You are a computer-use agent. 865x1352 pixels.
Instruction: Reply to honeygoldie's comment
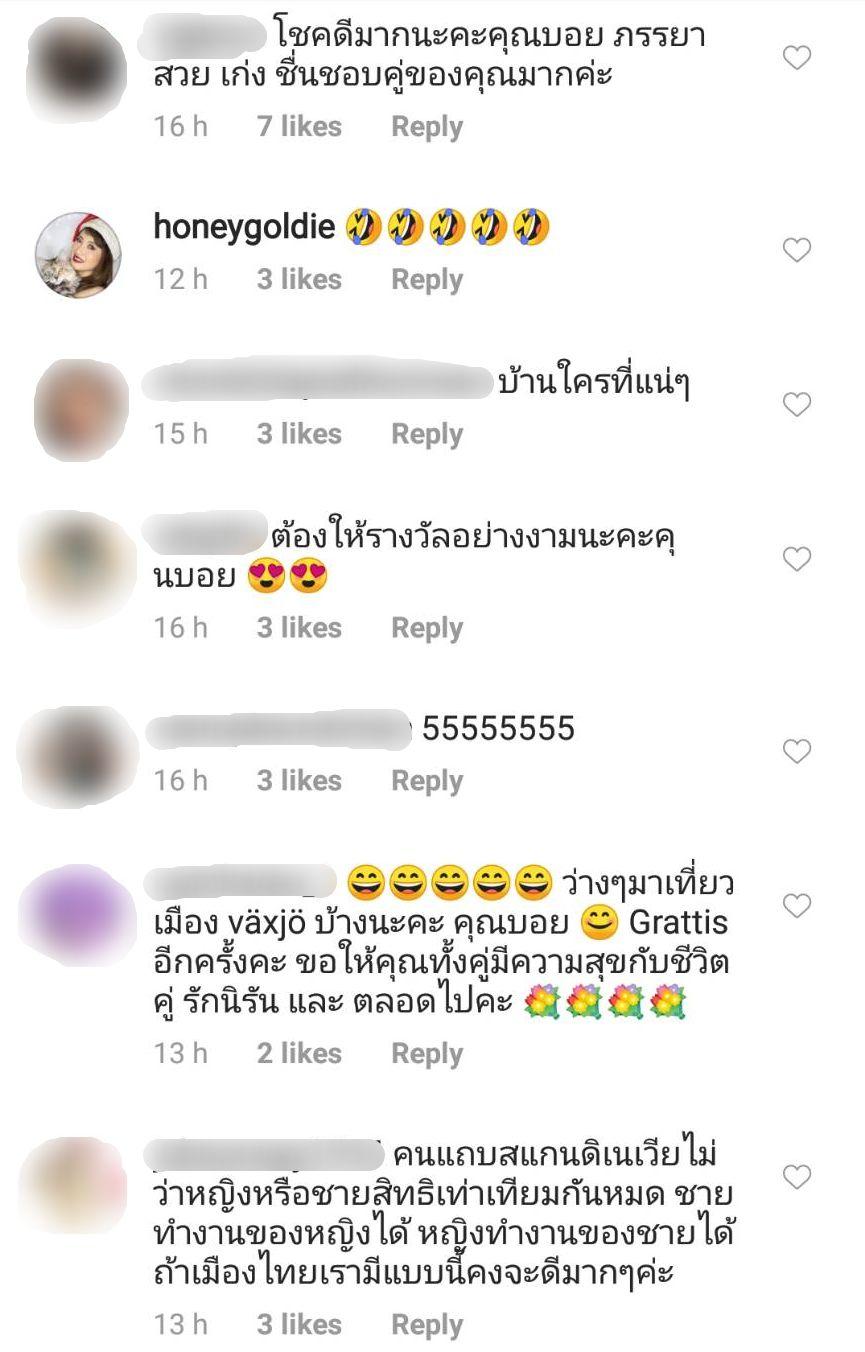[x=427, y=280]
